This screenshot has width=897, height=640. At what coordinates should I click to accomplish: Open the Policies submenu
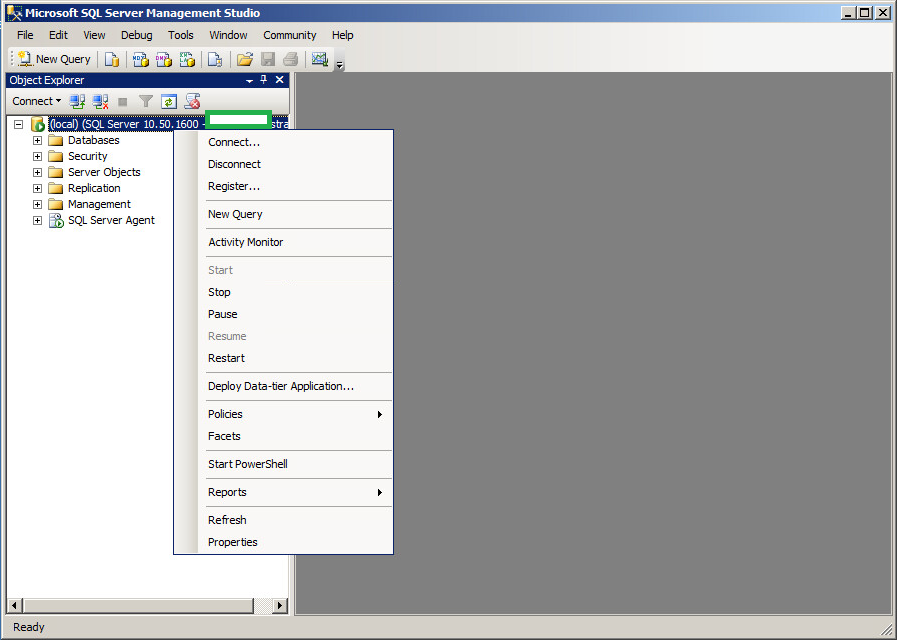point(295,415)
